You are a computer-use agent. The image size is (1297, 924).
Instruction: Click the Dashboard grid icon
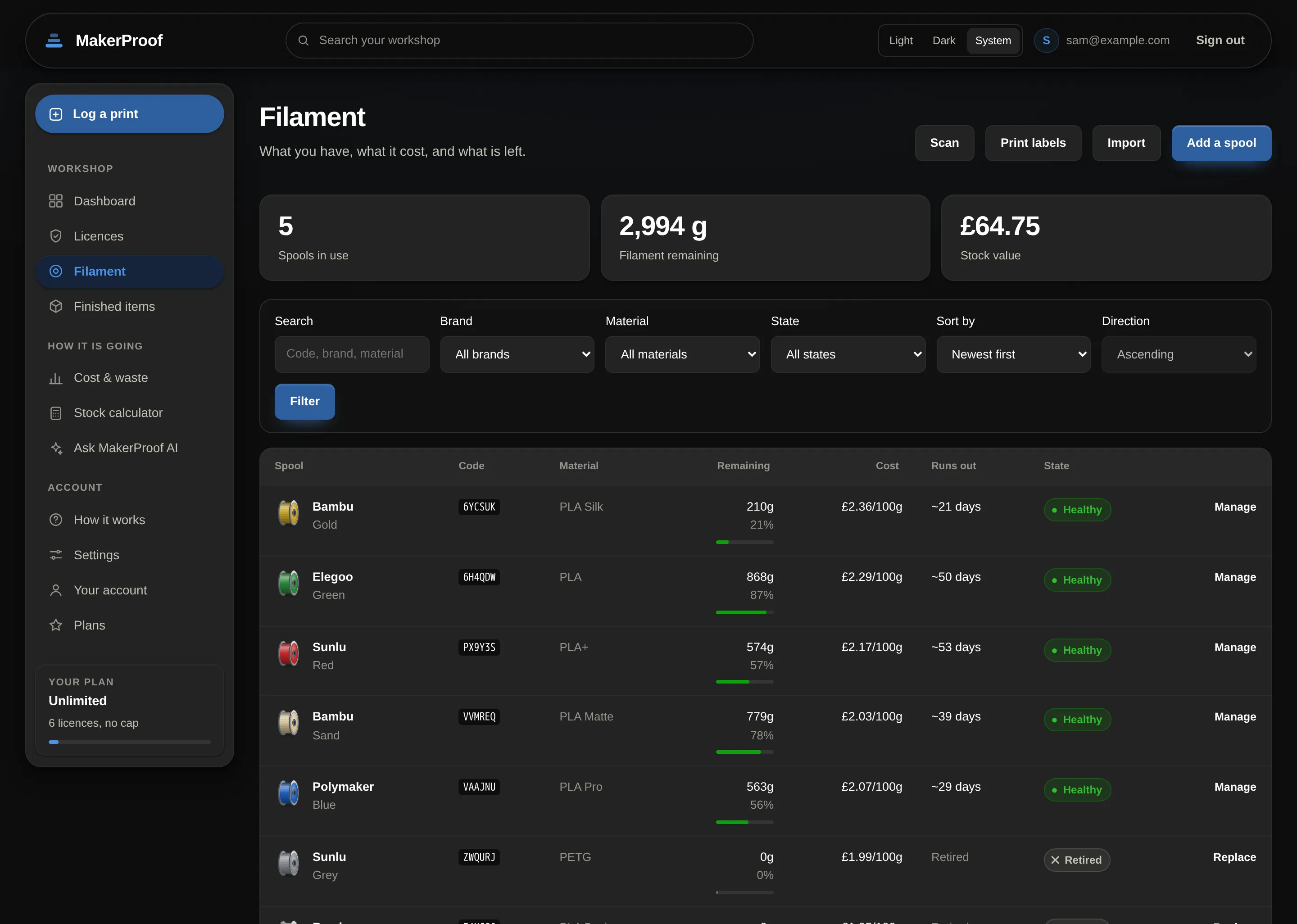point(56,201)
